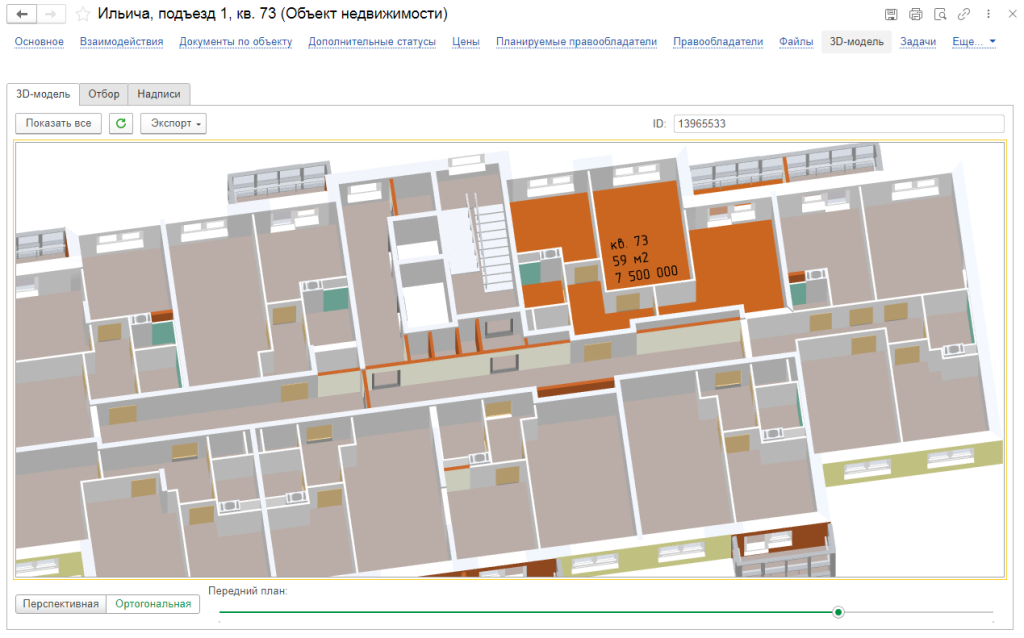The height and width of the screenshot is (638, 1024).
Task: Refresh the 3D model with green arrow
Action: pos(121,123)
